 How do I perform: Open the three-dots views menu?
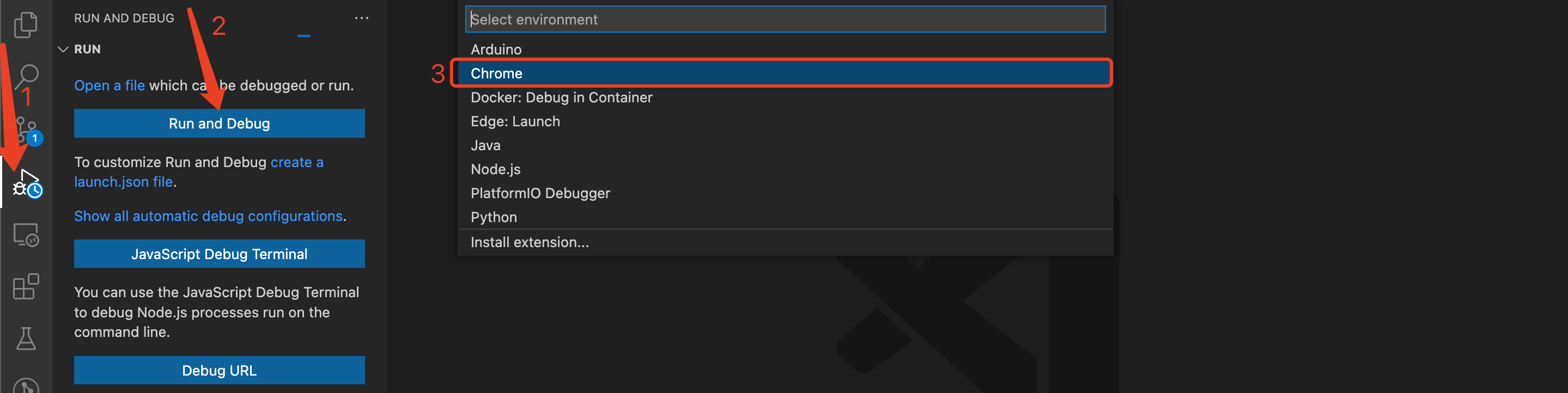[x=362, y=19]
